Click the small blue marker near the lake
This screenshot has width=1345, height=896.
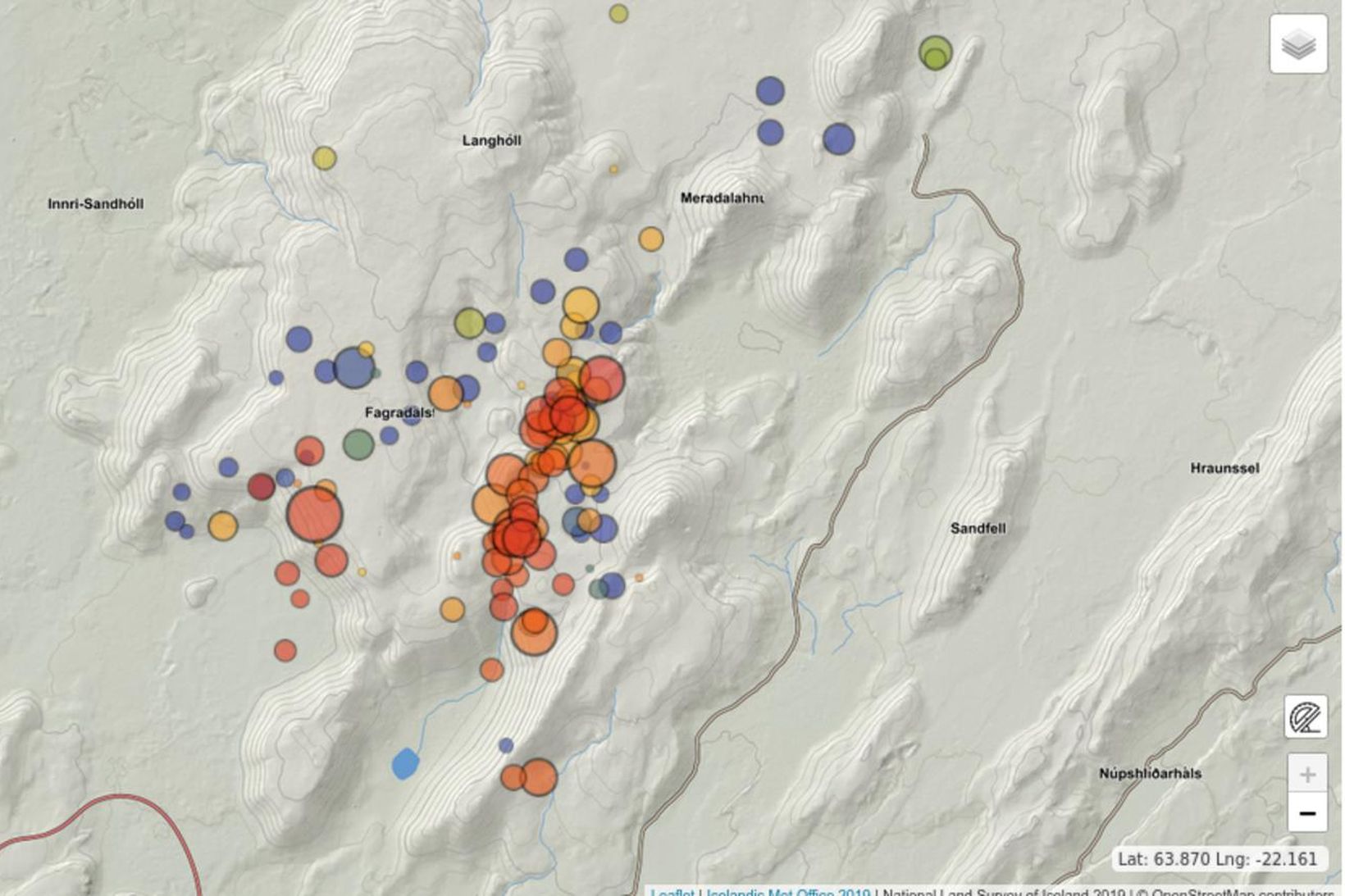tap(506, 745)
